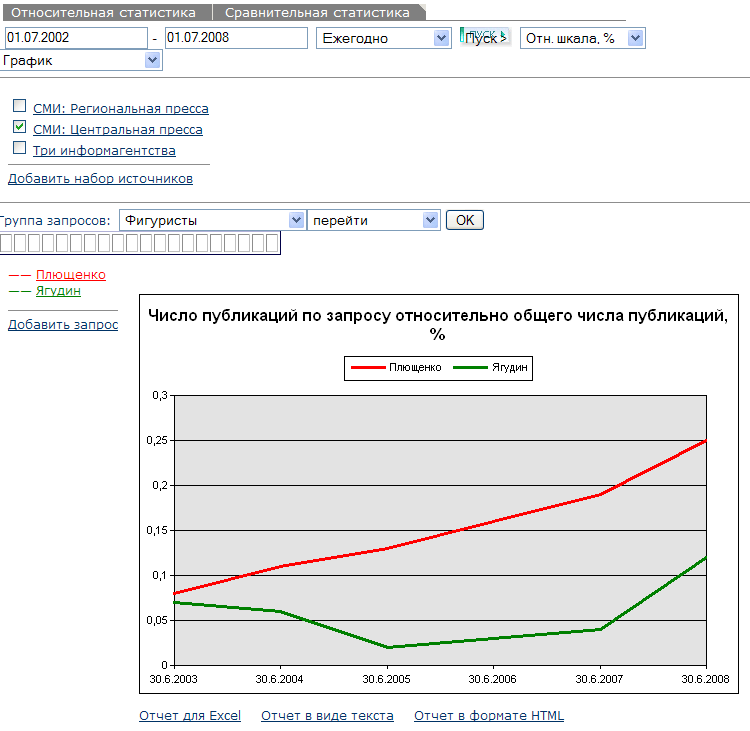Open Добавить набор источников link
This screenshot has width=750, height=731.
point(100,179)
